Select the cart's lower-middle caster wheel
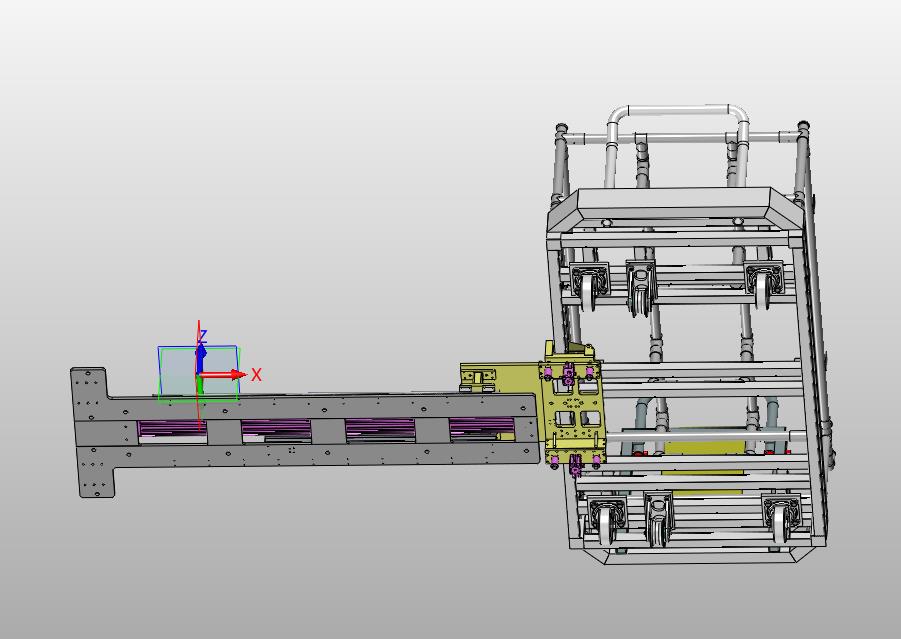 tap(658, 519)
